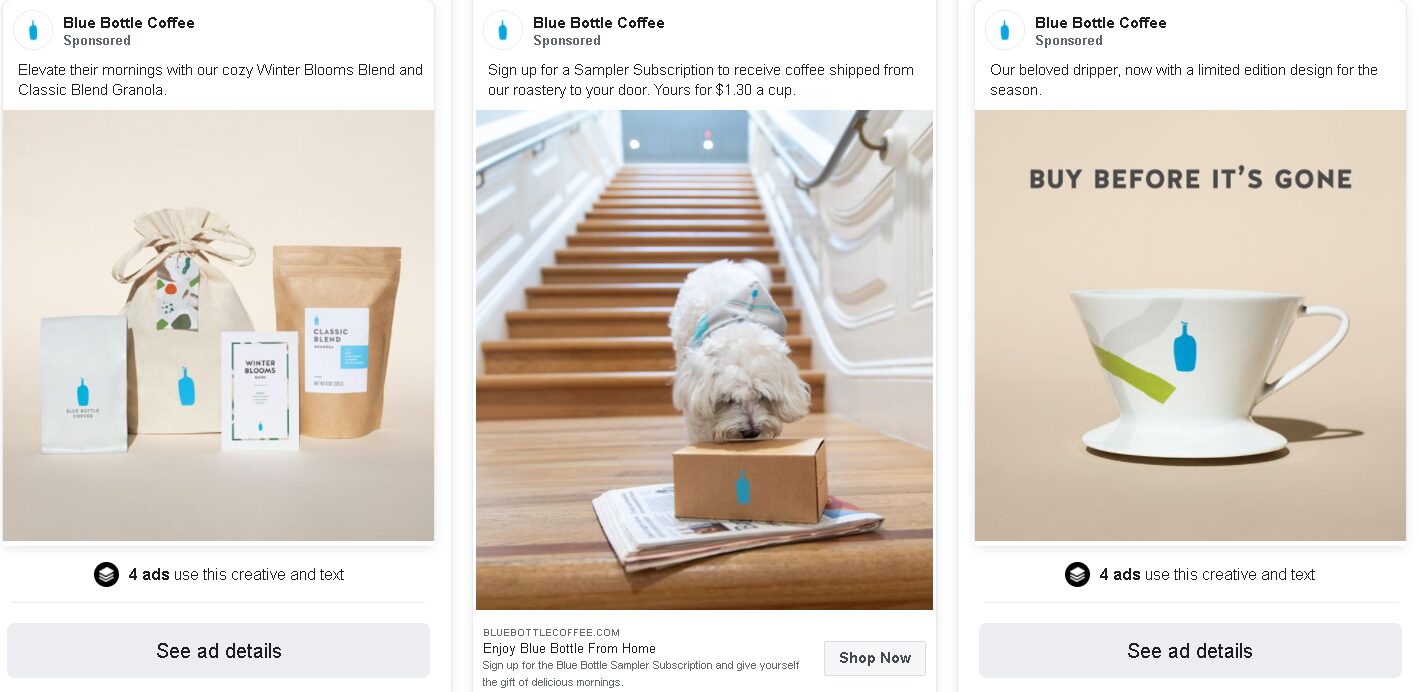Open See ad details for dripper ad
This screenshot has width=1419, height=692.
point(1190,651)
